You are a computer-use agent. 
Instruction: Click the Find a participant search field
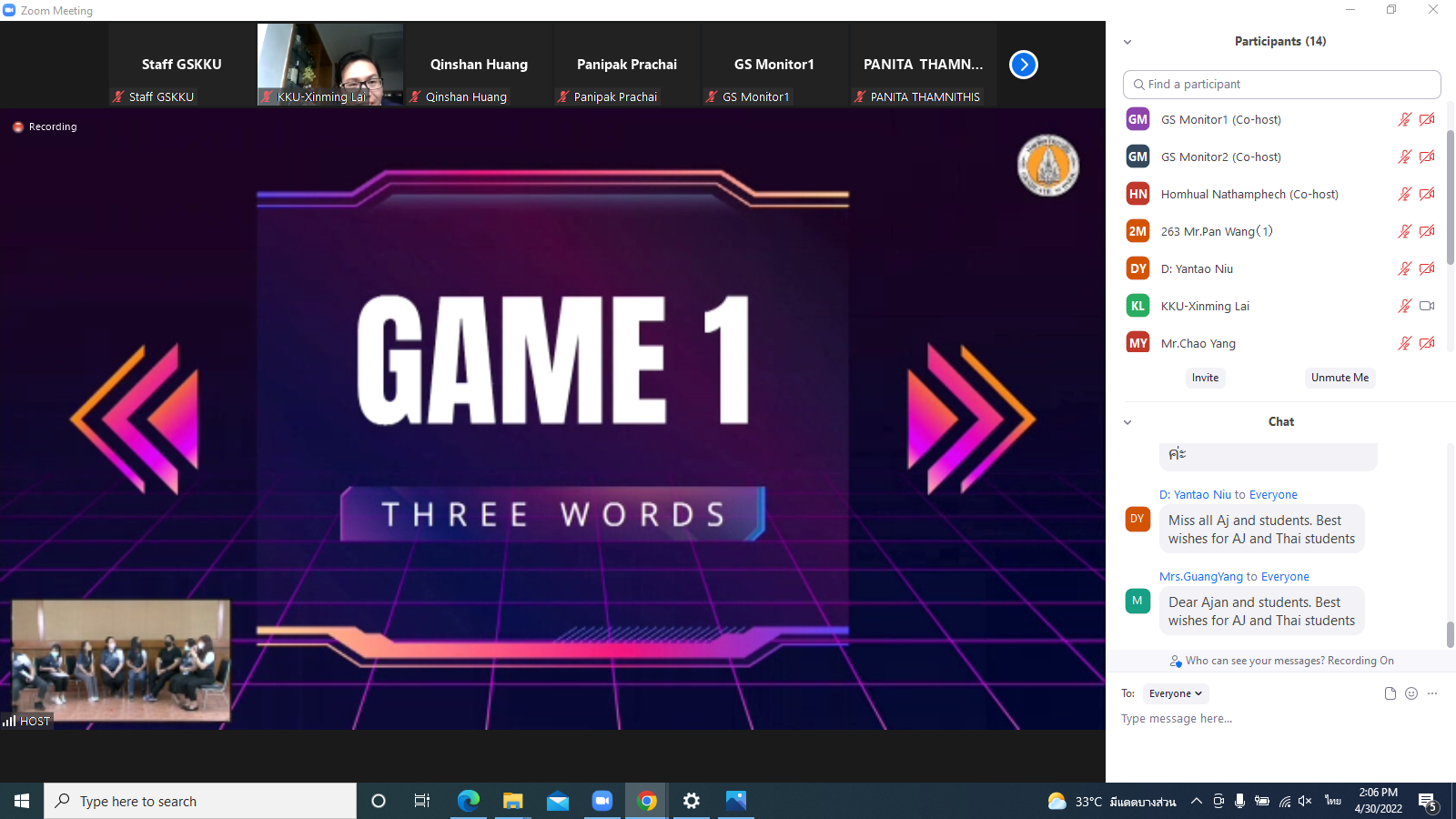[1281, 85]
